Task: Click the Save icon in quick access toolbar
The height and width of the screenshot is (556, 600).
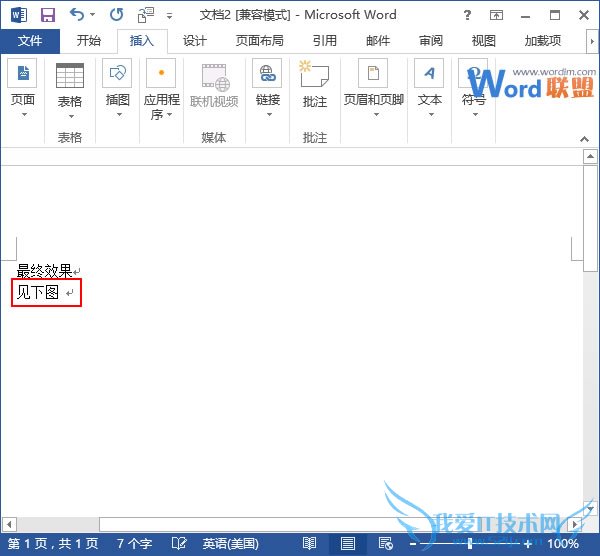Action: (47, 15)
